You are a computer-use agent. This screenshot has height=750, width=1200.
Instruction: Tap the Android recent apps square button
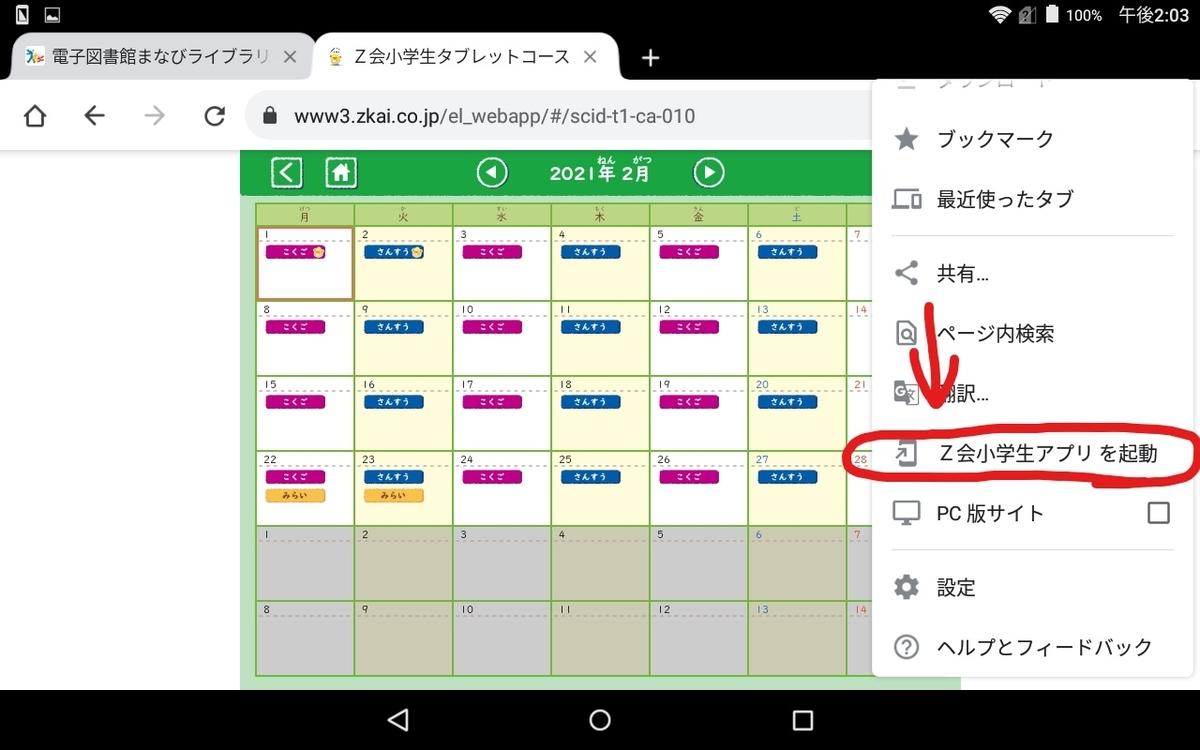pos(802,719)
